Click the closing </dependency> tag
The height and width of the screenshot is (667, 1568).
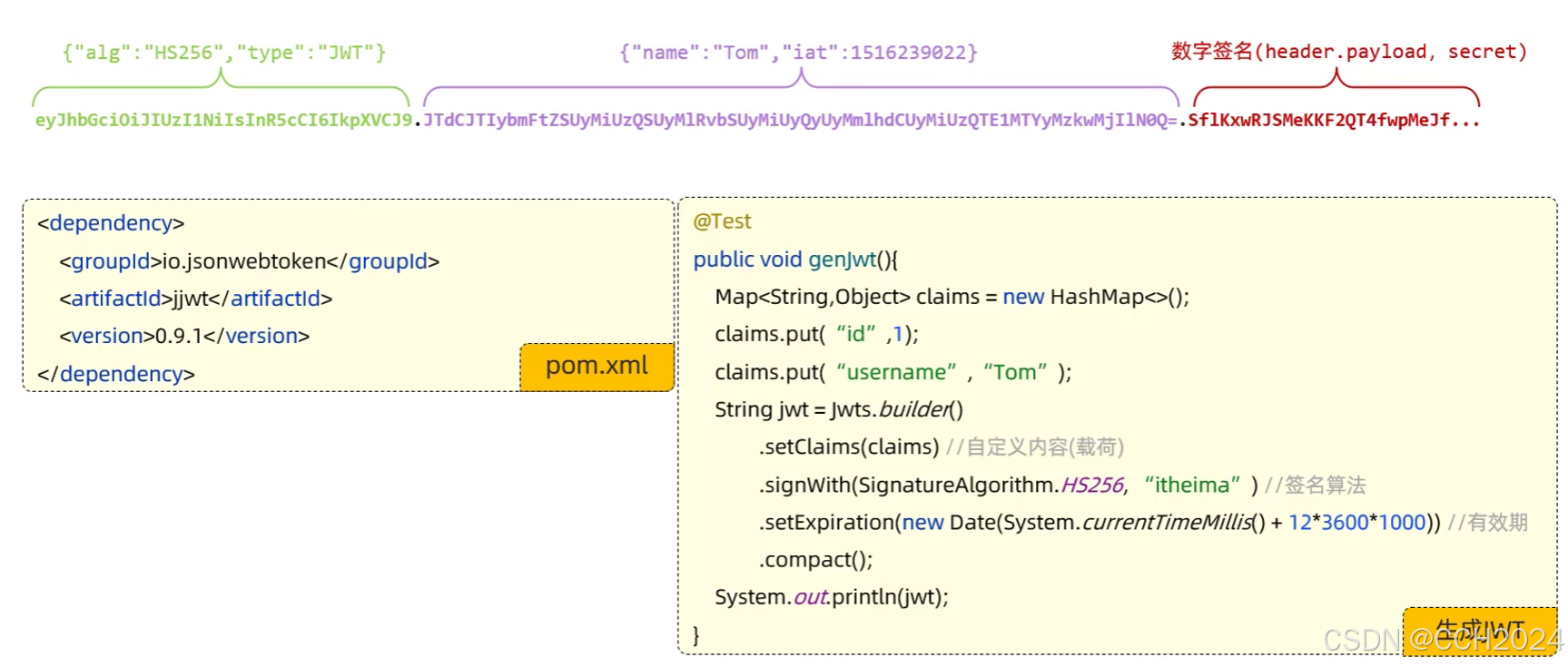point(116,374)
